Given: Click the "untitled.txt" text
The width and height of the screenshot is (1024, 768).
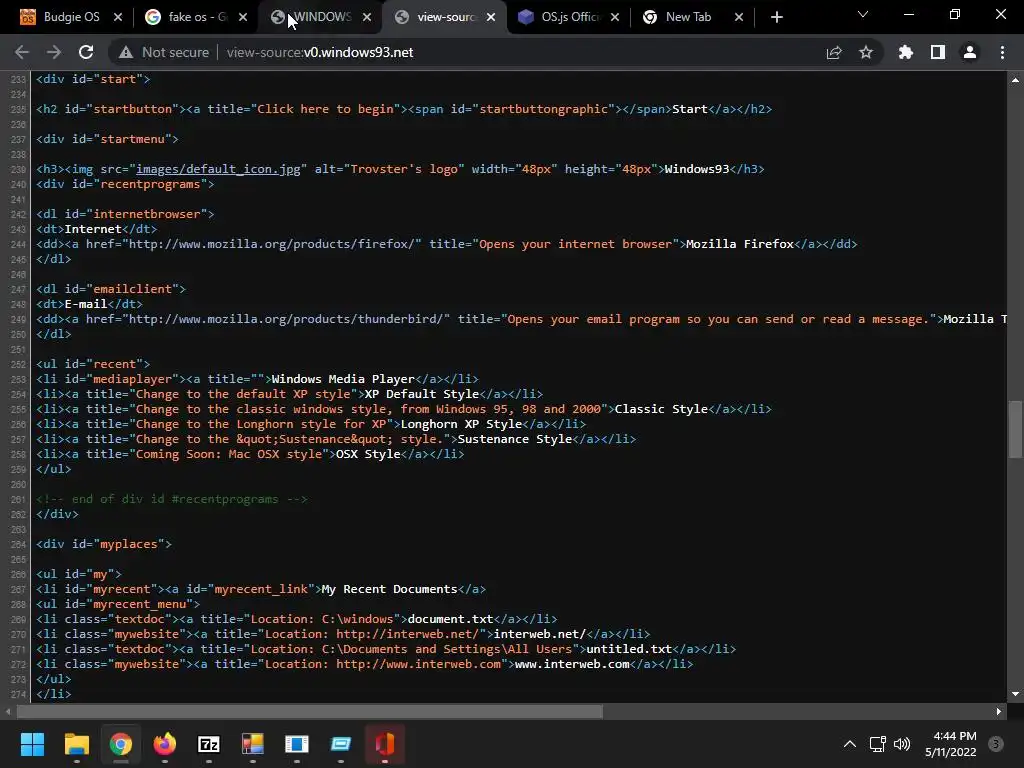Looking at the screenshot, I should (x=629, y=649).
